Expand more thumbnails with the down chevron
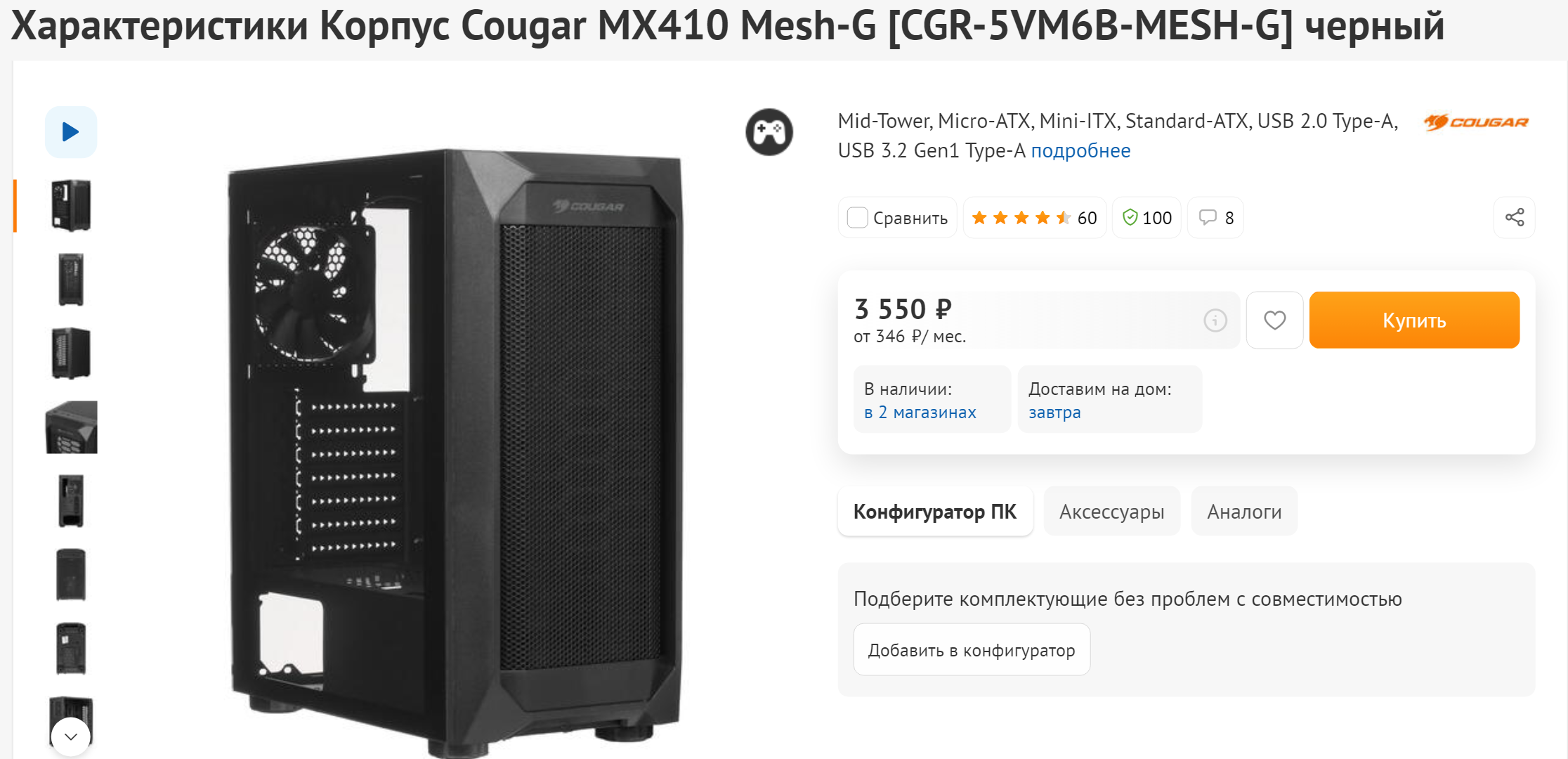The height and width of the screenshot is (759, 1568). pos(71,737)
